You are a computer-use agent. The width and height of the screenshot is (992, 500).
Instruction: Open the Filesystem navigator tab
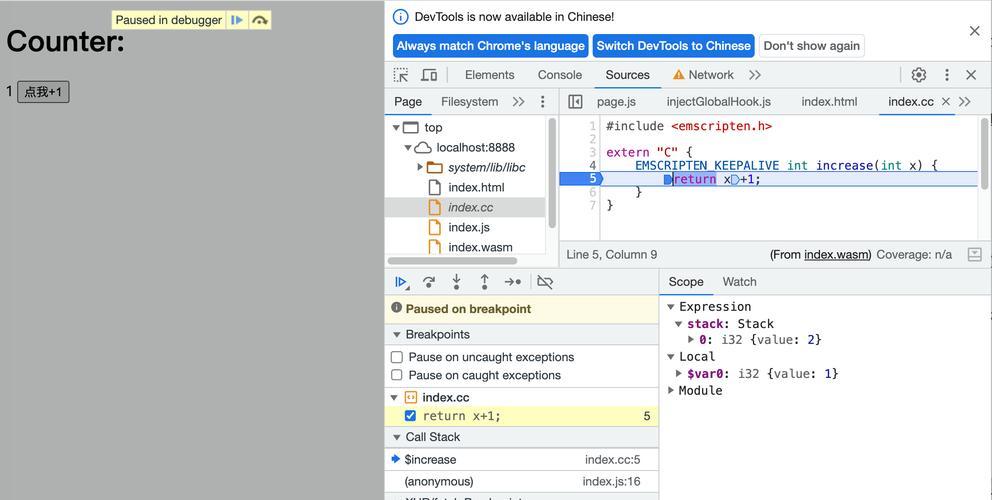click(x=469, y=102)
